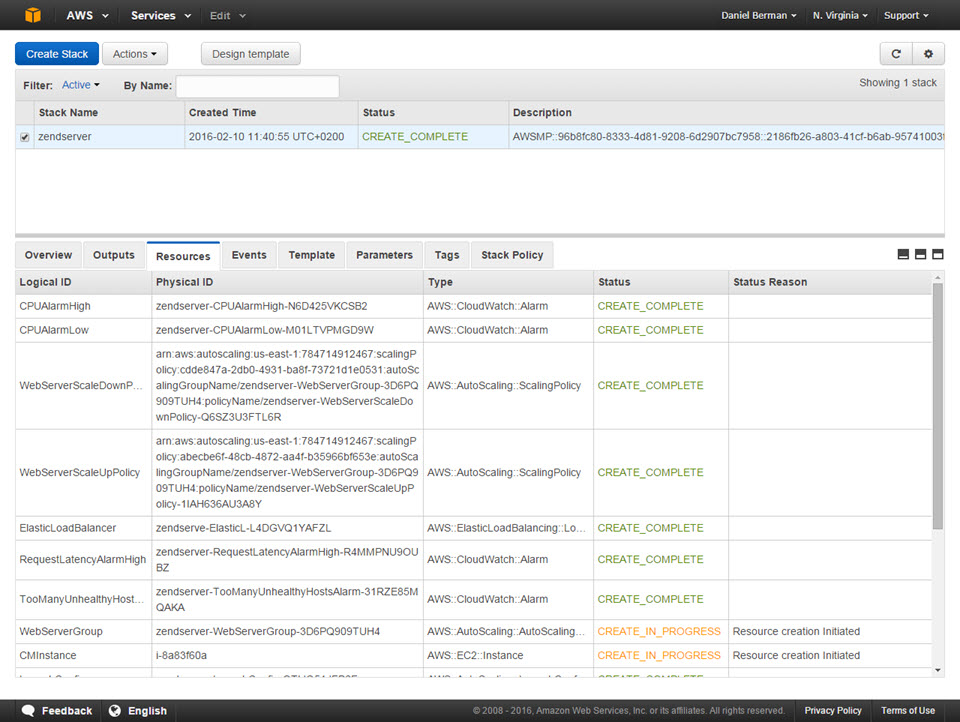Expand the Support menu
Viewport: 960px width, 722px height.
906,15
